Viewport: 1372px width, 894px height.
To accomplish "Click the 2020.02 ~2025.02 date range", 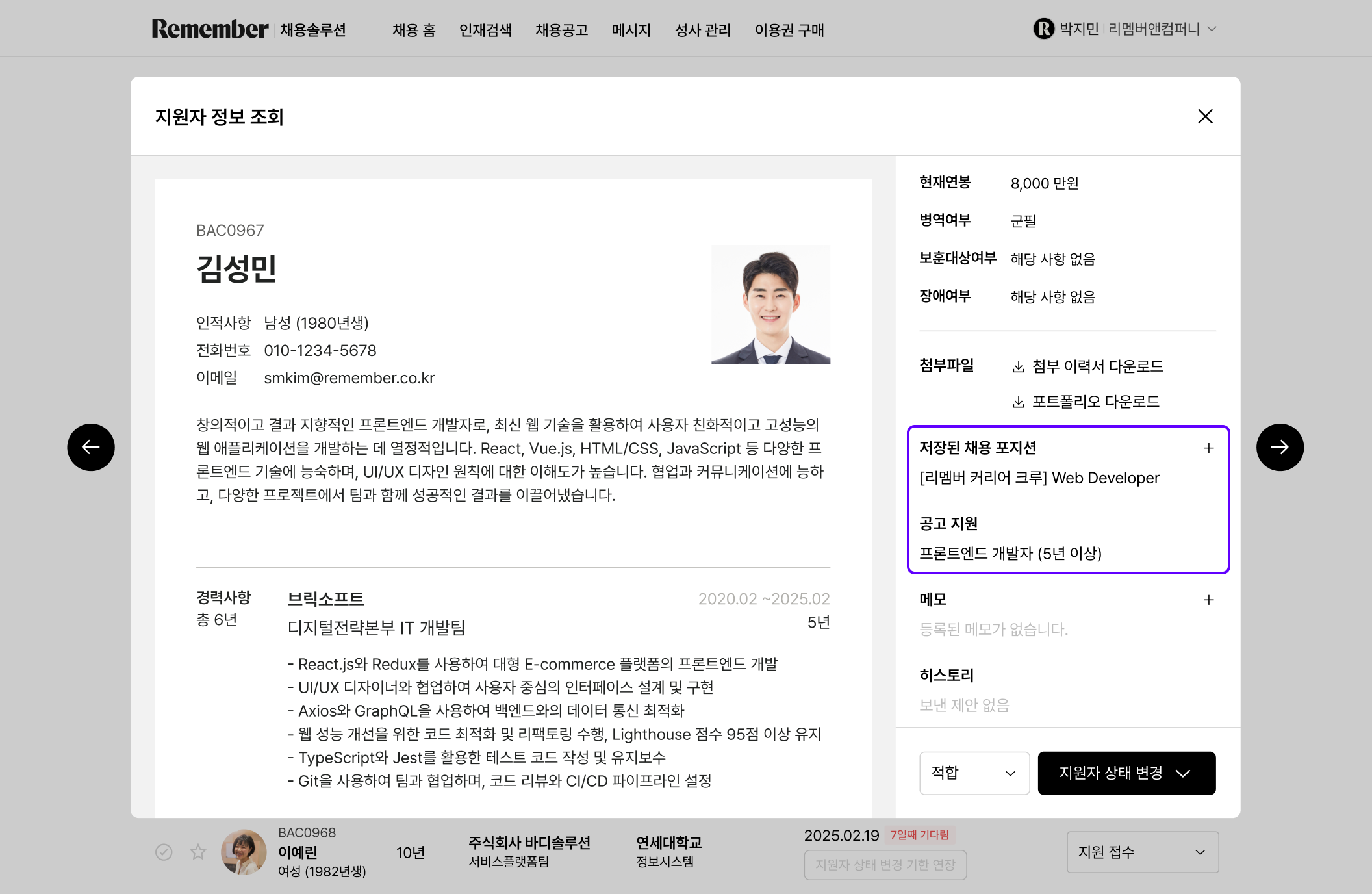I will (x=764, y=599).
